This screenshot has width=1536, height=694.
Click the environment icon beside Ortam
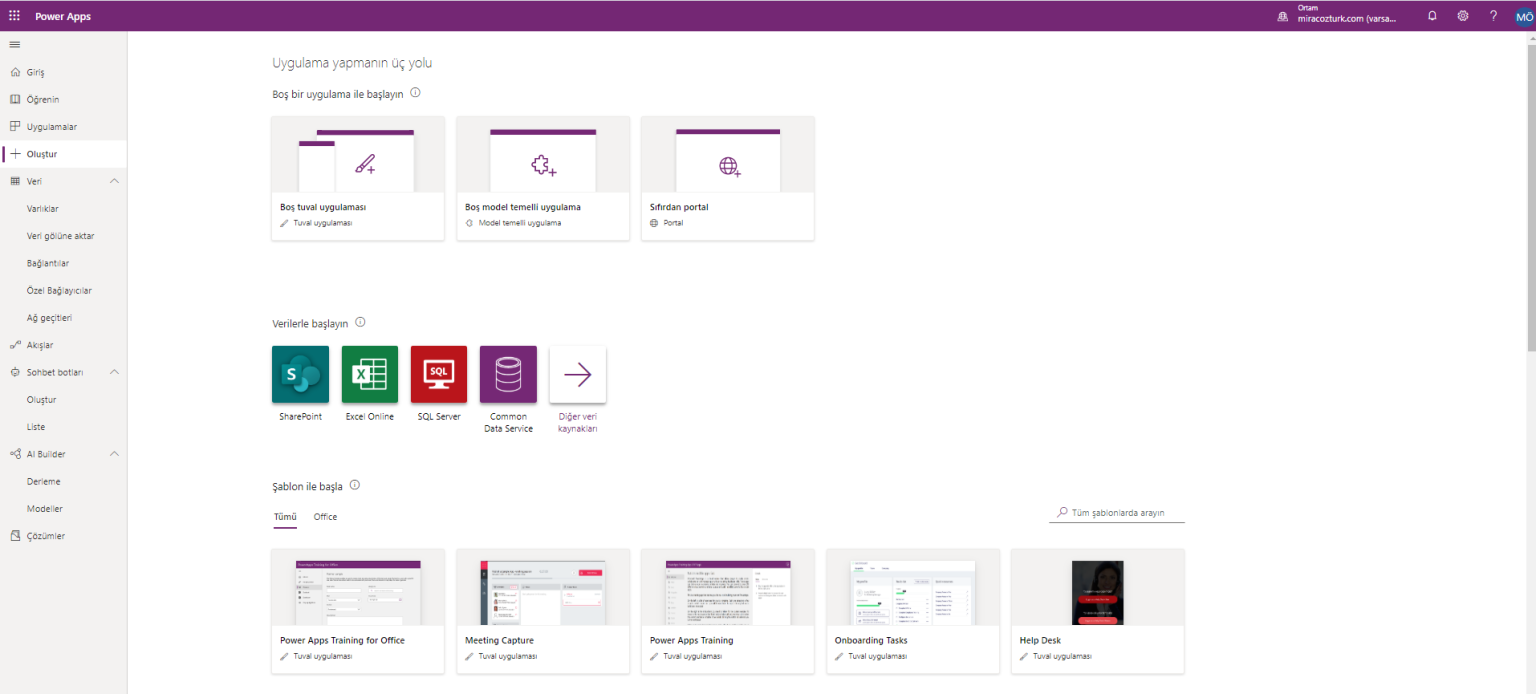1283,17
